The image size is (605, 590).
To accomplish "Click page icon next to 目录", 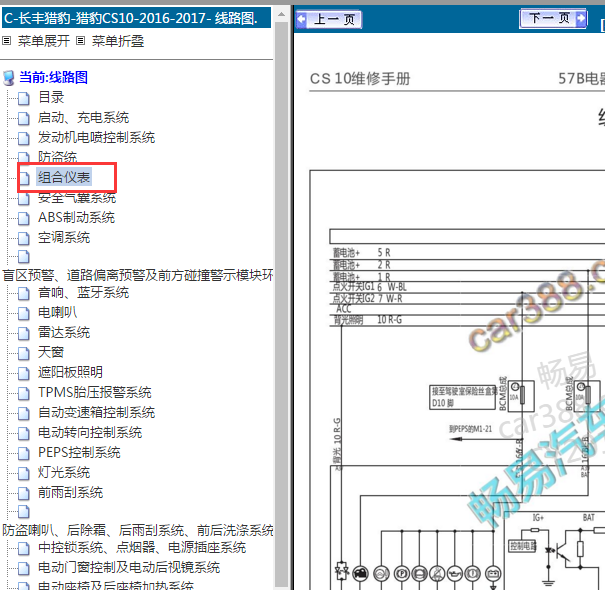I will tap(24, 98).
